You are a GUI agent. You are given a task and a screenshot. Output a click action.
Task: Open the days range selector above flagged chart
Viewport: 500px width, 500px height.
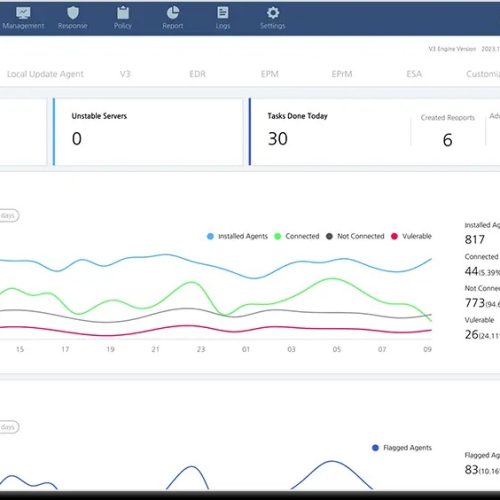pyautogui.click(x=9, y=427)
